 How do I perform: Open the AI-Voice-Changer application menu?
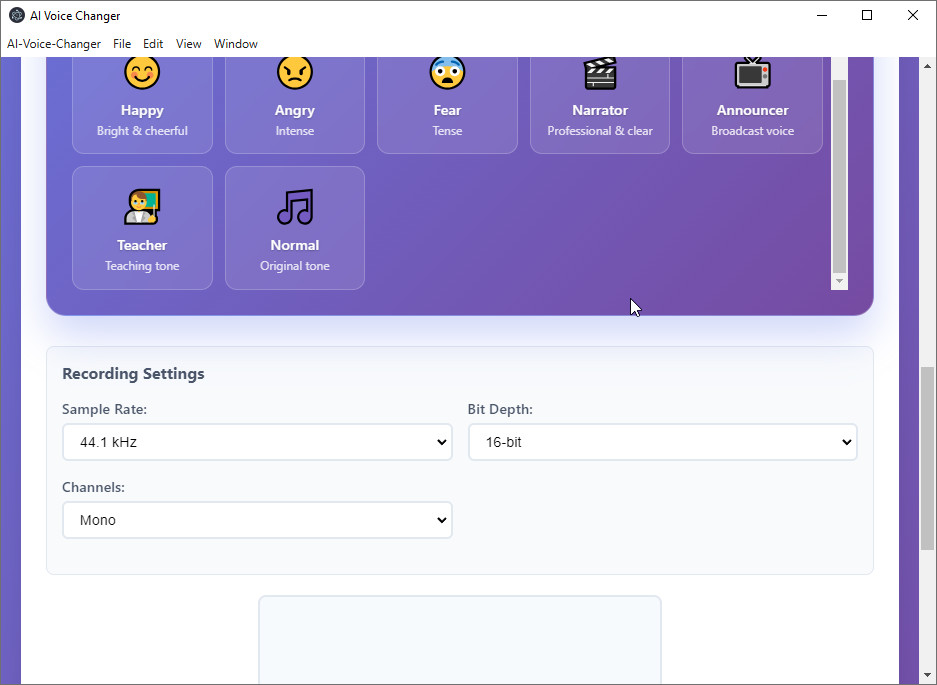point(54,44)
